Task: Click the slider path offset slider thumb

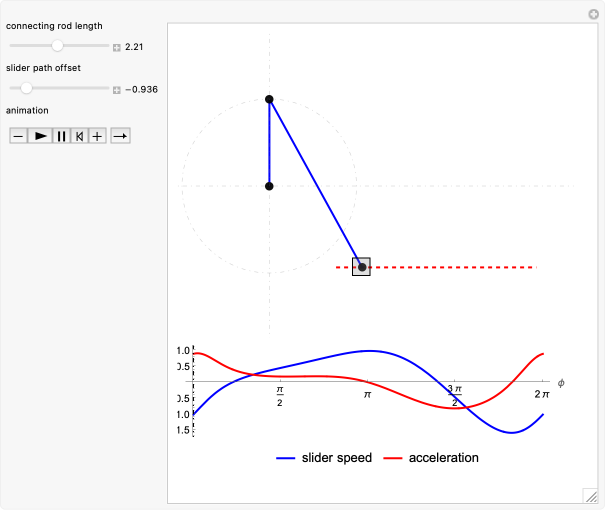Action: (26, 88)
